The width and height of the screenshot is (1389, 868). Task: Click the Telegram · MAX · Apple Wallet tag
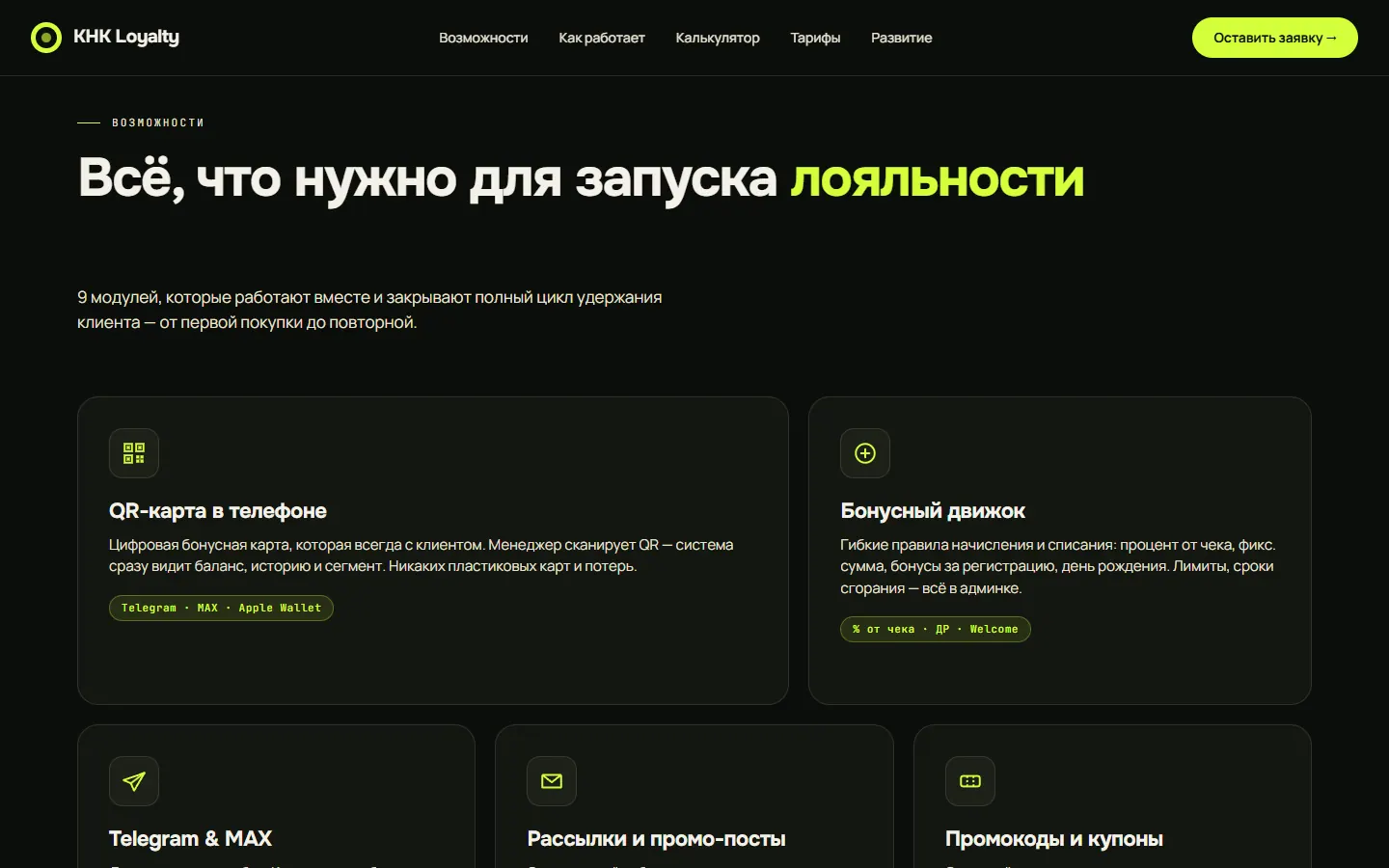221,608
